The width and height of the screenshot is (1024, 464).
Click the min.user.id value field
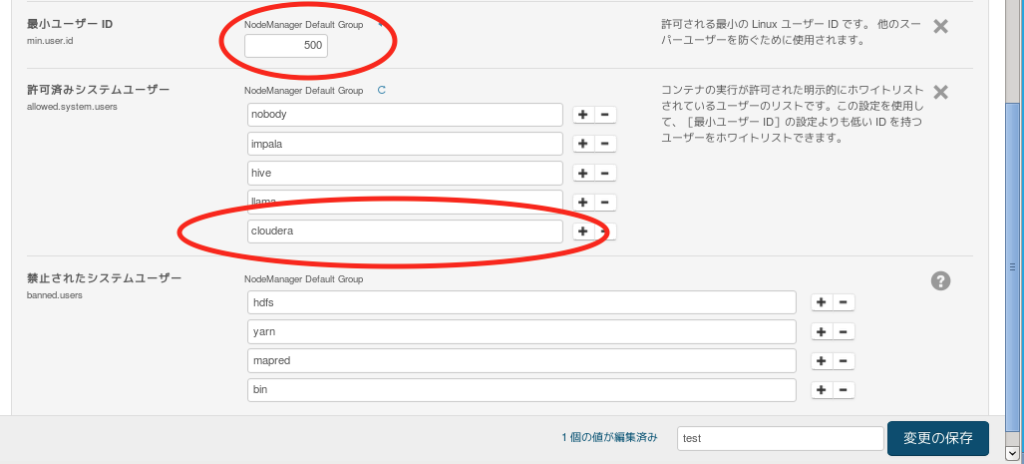pos(286,46)
